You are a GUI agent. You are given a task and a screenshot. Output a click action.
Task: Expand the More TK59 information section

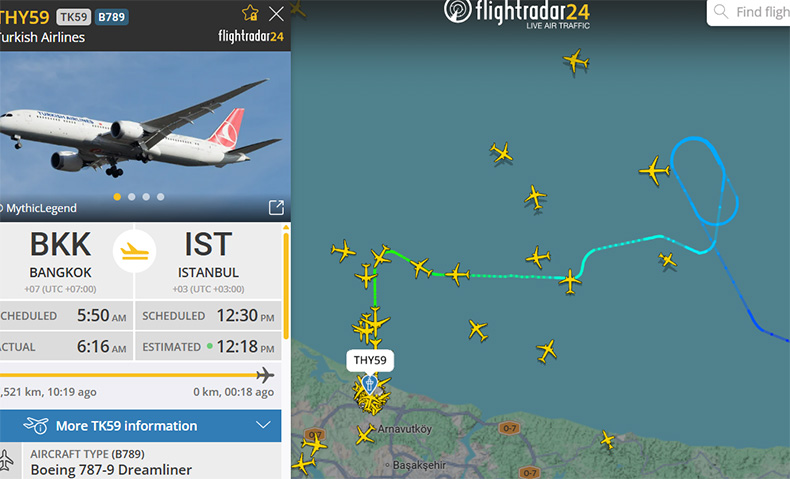point(141,426)
